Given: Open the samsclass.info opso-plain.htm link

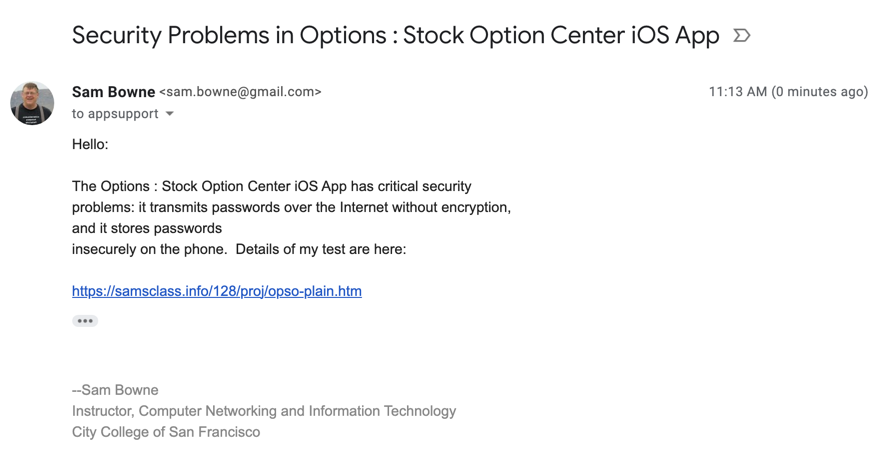Looking at the screenshot, I should click(x=217, y=291).
